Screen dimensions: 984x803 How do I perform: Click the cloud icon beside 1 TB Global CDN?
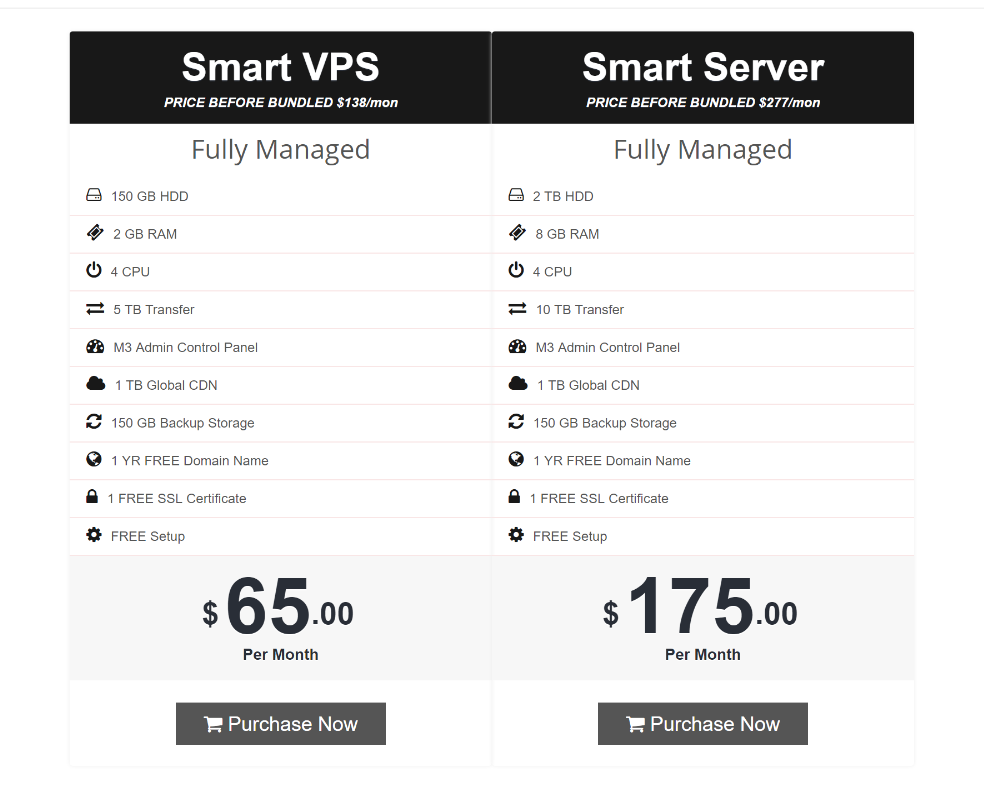click(94, 385)
